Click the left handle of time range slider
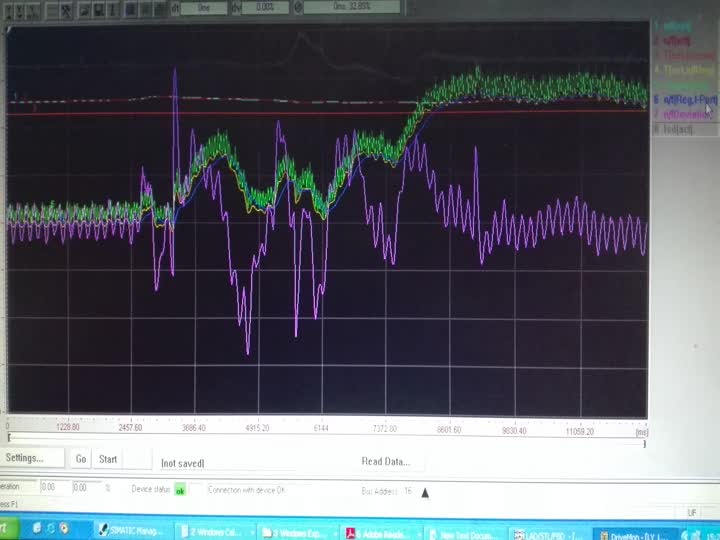The image size is (720, 540). (x=9, y=438)
